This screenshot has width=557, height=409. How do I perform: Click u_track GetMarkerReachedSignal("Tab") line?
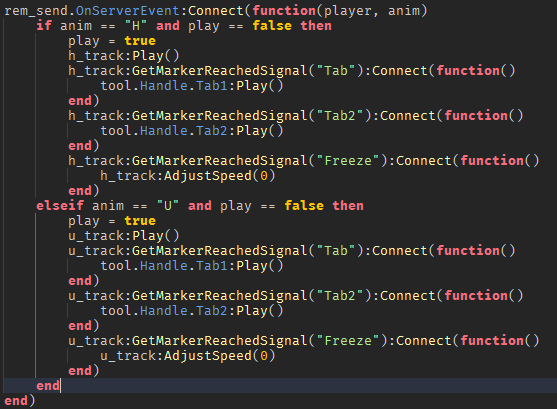click(292, 251)
